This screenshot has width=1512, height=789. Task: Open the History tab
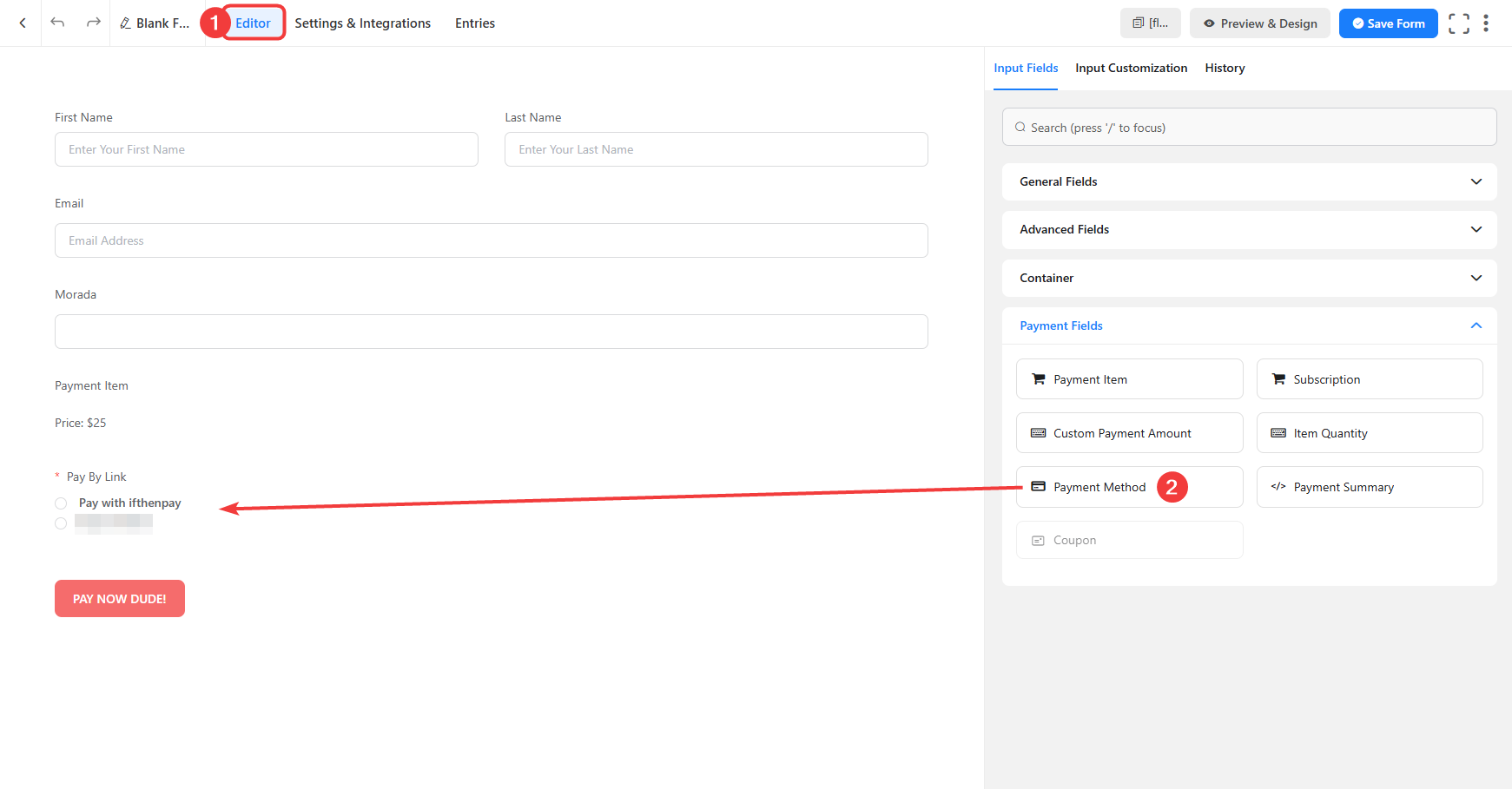1225,68
